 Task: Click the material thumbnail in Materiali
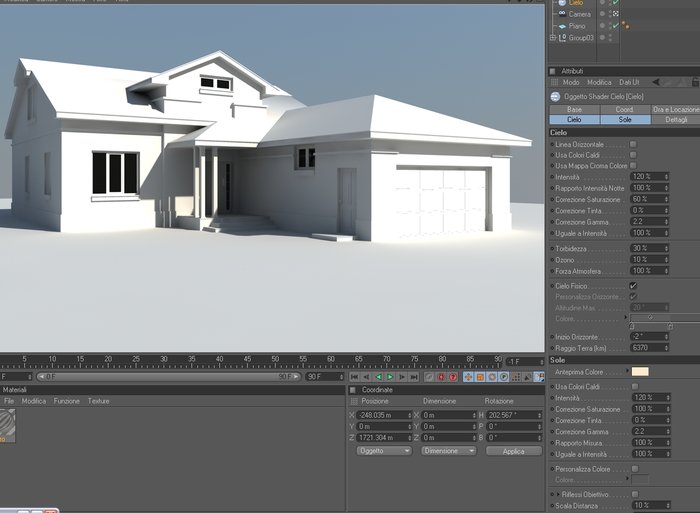click(8, 426)
